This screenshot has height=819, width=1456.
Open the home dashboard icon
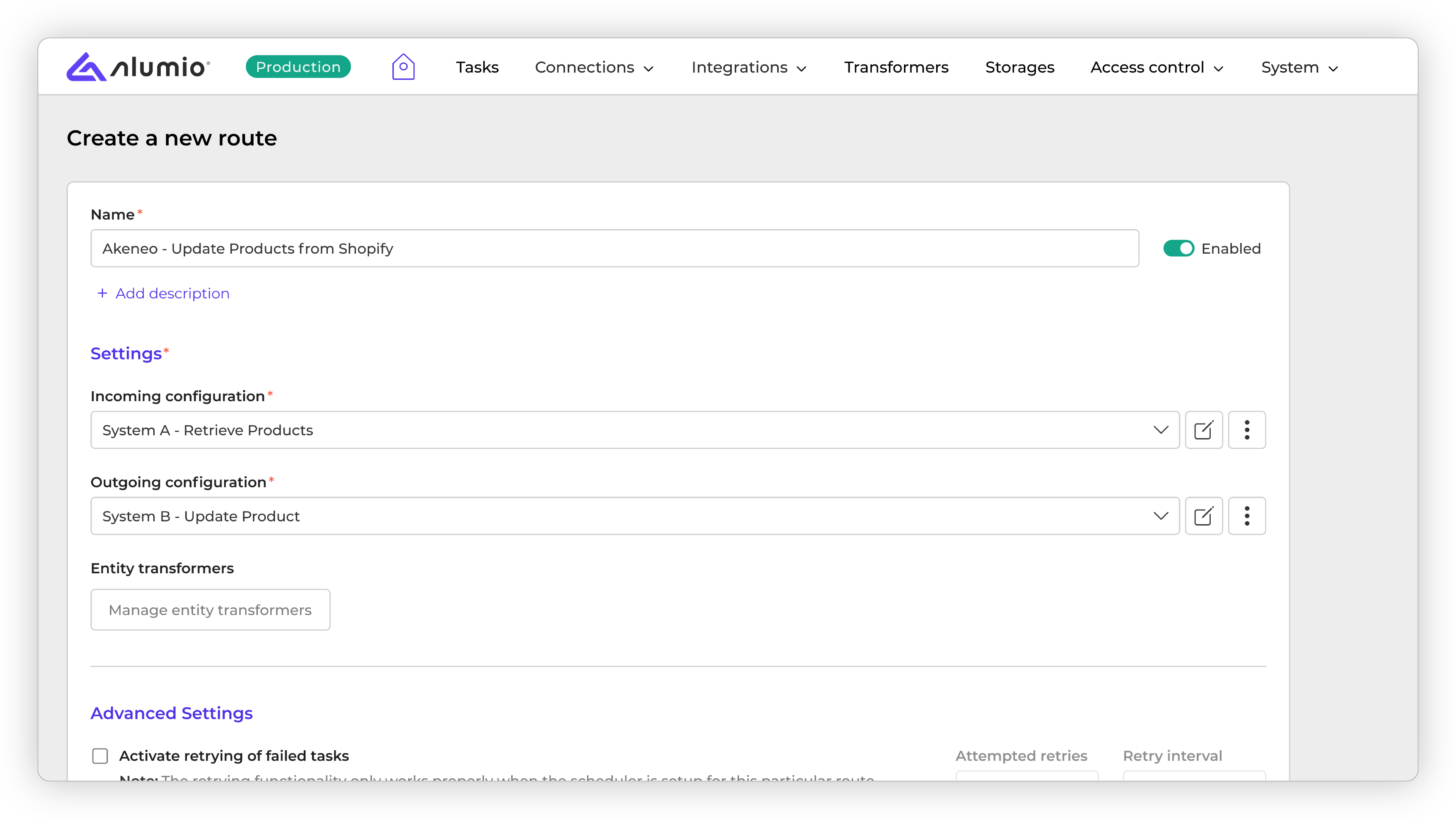[403, 67]
